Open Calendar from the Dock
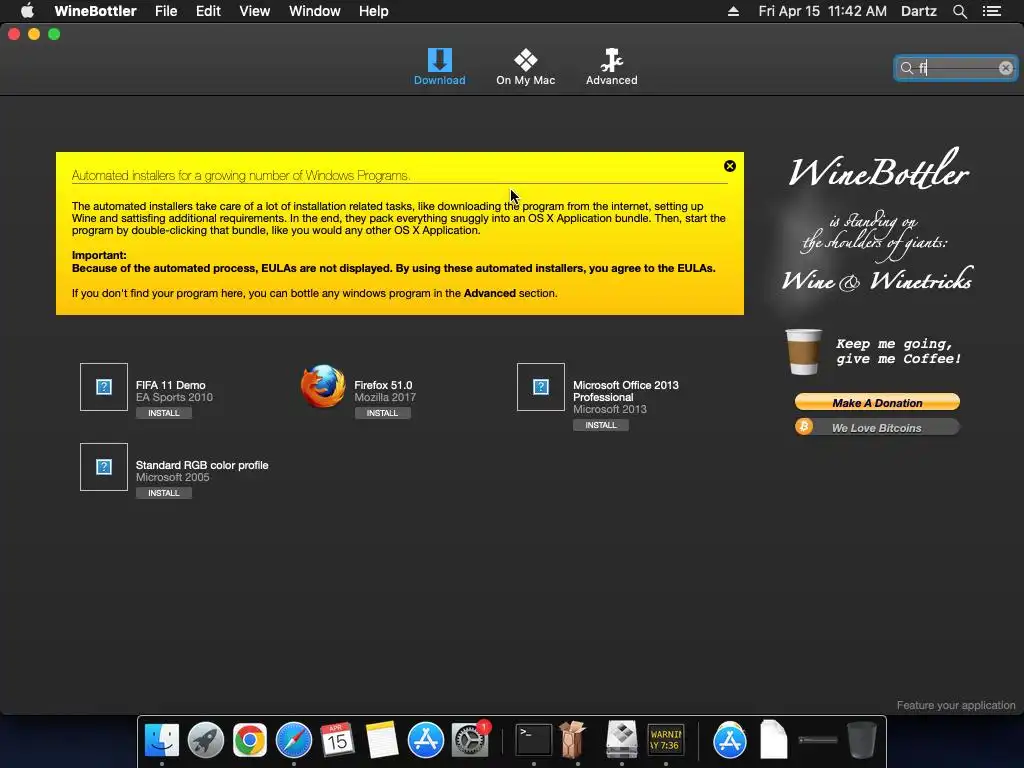The image size is (1024, 768). tap(338, 740)
